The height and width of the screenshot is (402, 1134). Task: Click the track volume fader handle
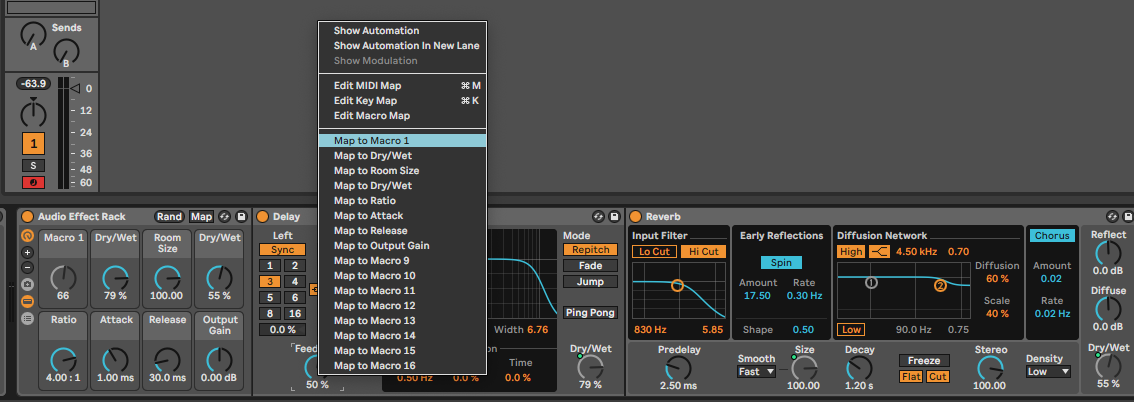coord(75,87)
